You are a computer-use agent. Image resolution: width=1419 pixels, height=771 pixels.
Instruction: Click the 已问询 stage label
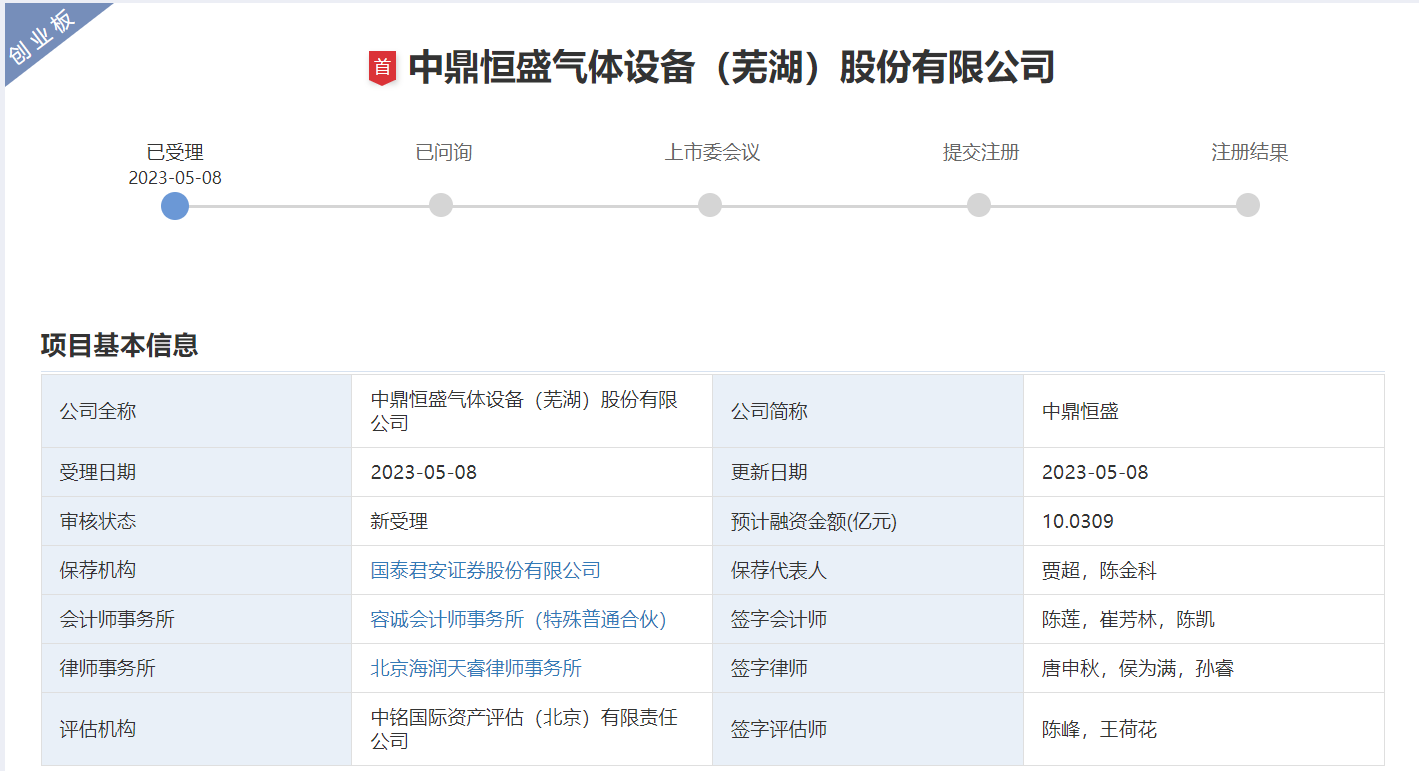pos(443,153)
